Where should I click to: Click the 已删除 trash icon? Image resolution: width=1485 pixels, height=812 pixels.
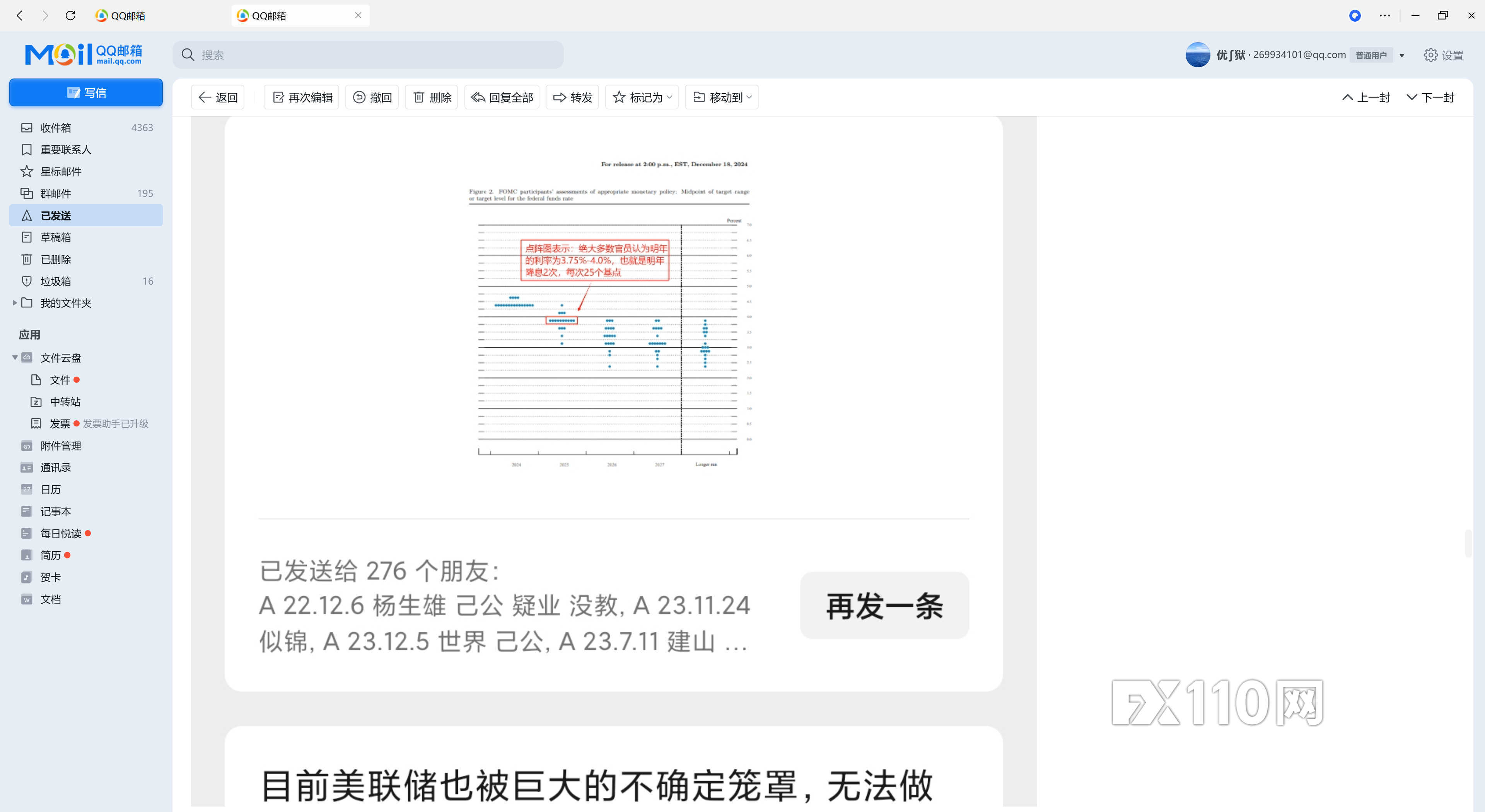click(x=27, y=259)
